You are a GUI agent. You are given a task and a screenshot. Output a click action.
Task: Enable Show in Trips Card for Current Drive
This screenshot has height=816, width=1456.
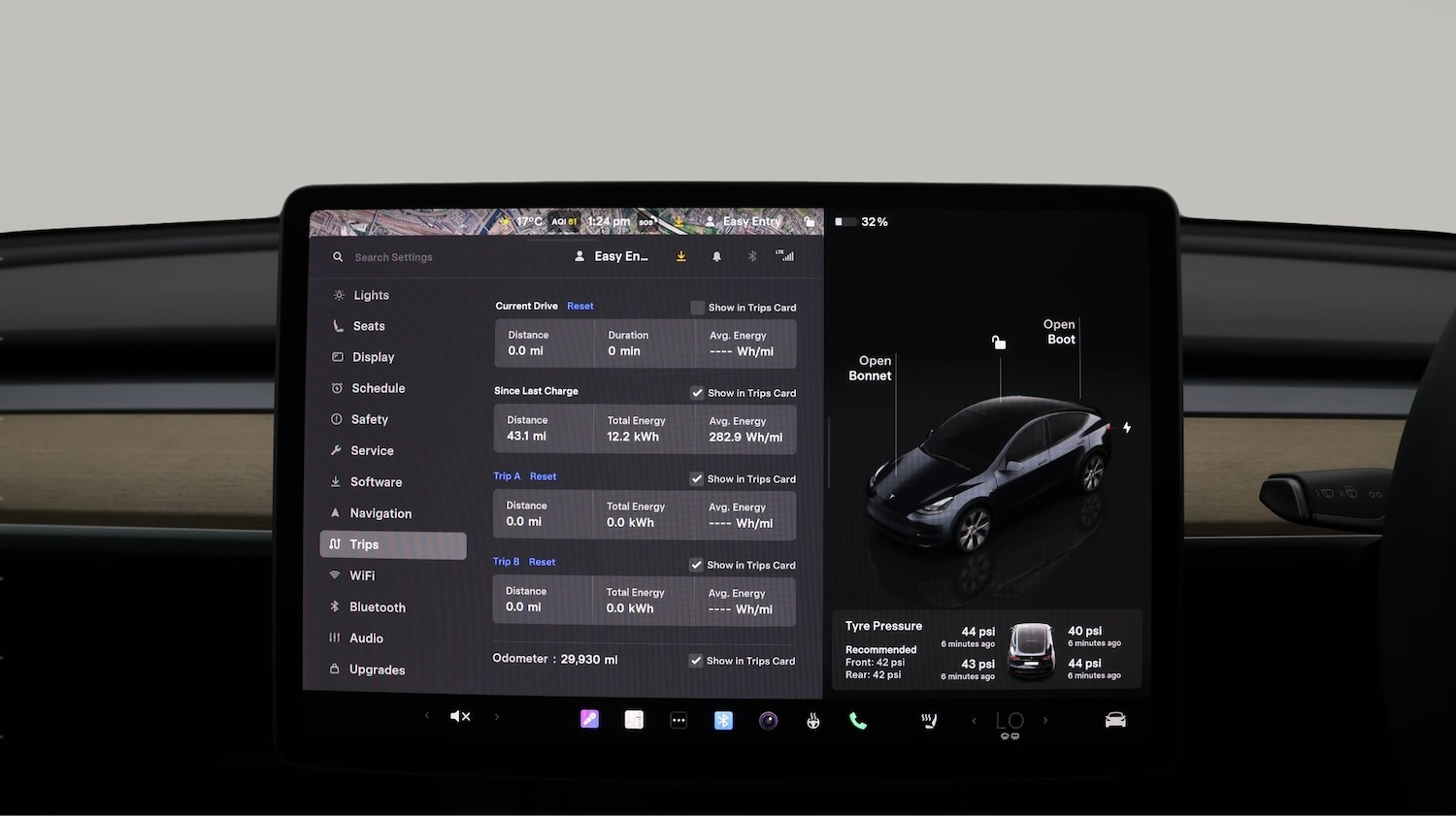[x=697, y=307]
